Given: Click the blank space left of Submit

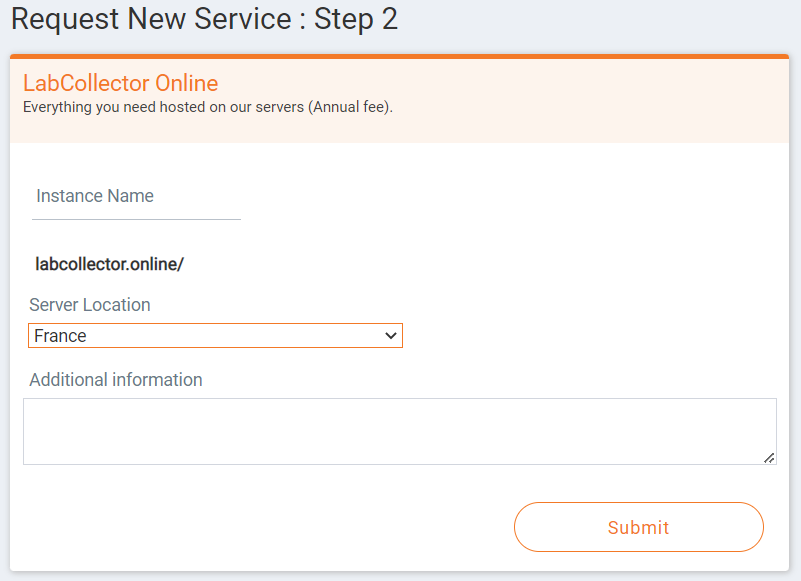Looking at the screenshot, I should click(x=268, y=527).
